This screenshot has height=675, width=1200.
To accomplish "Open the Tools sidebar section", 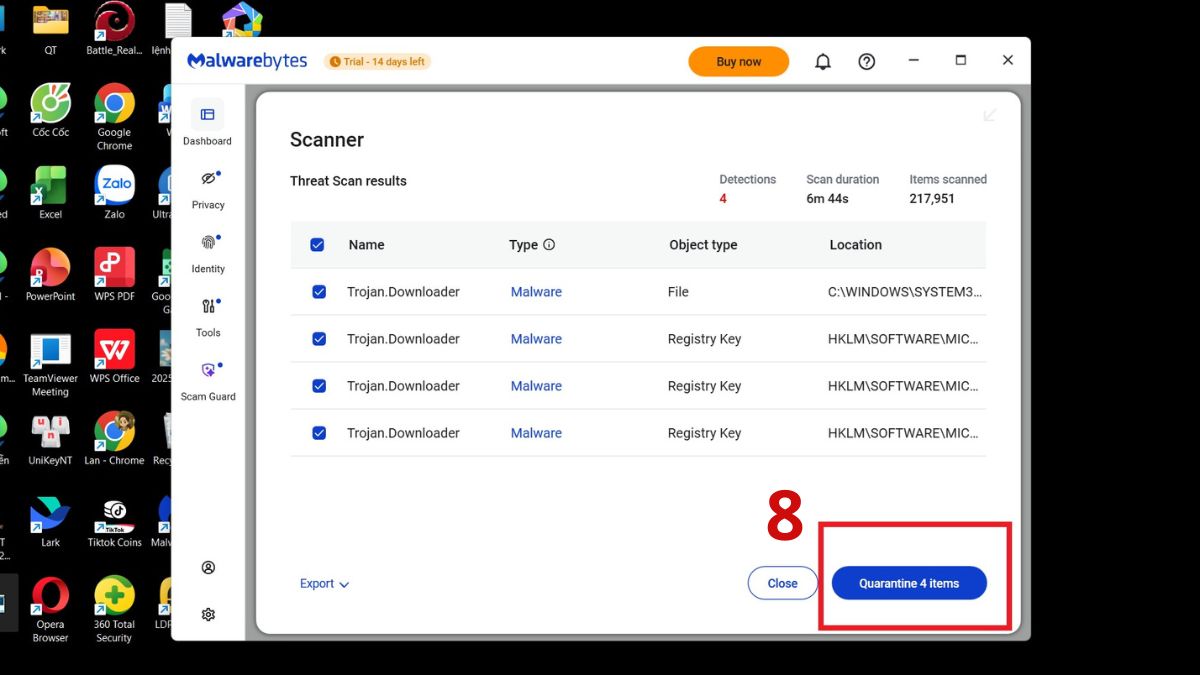I will [x=208, y=317].
